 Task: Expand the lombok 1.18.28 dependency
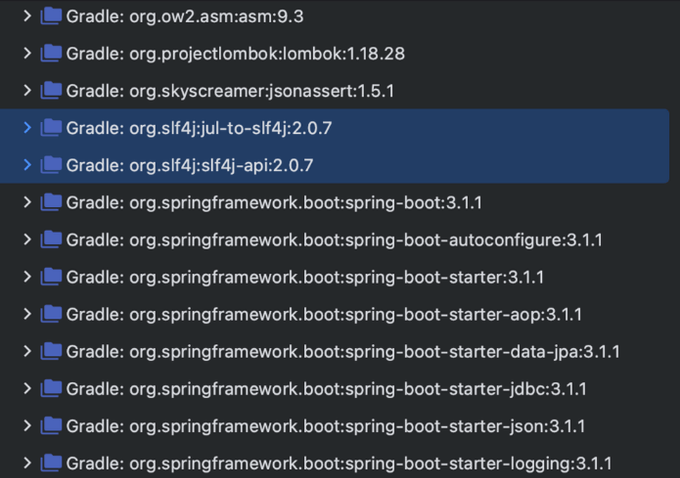[27, 54]
